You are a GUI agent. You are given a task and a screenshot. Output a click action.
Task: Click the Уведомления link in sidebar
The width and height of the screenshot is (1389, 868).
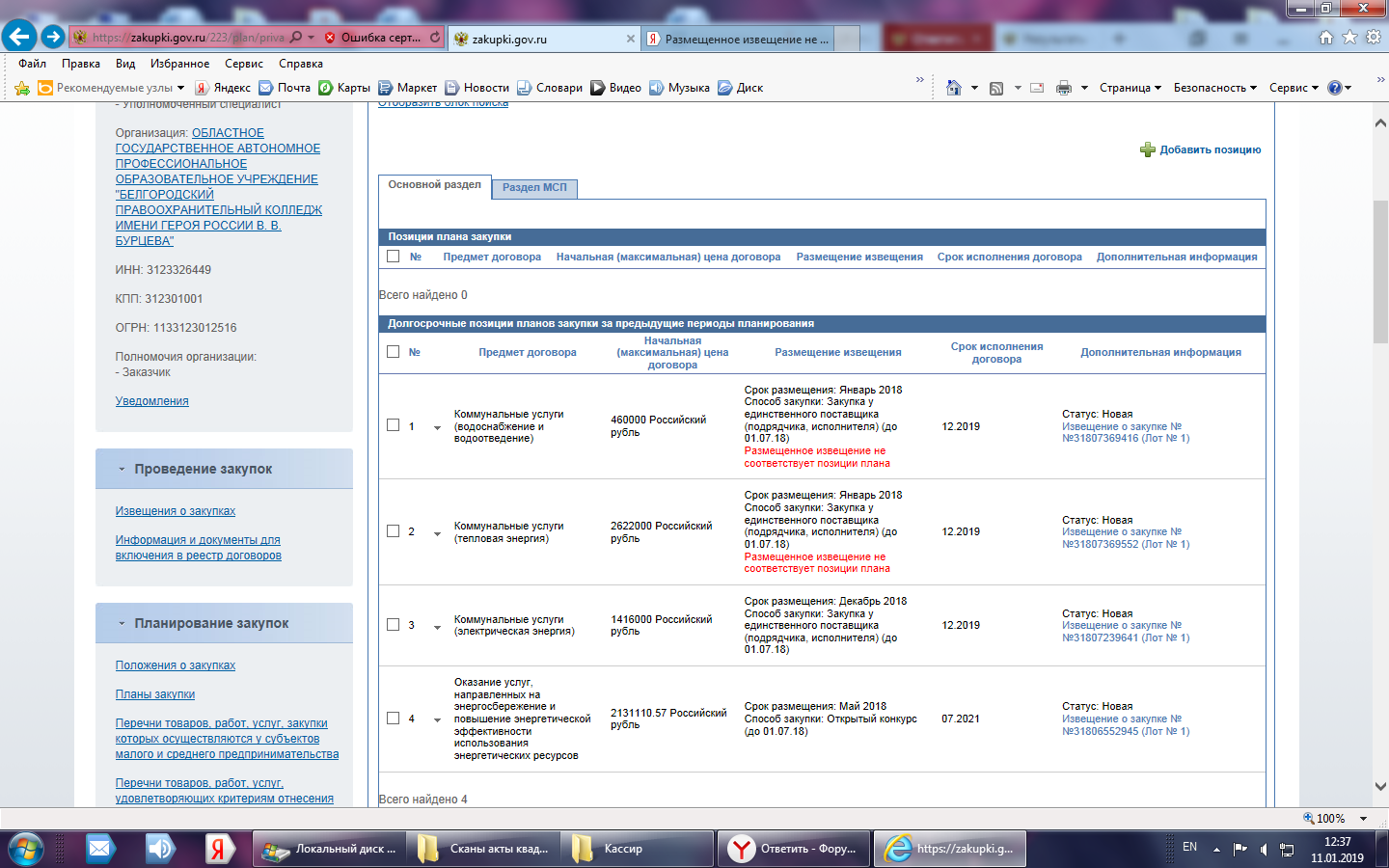click(152, 401)
